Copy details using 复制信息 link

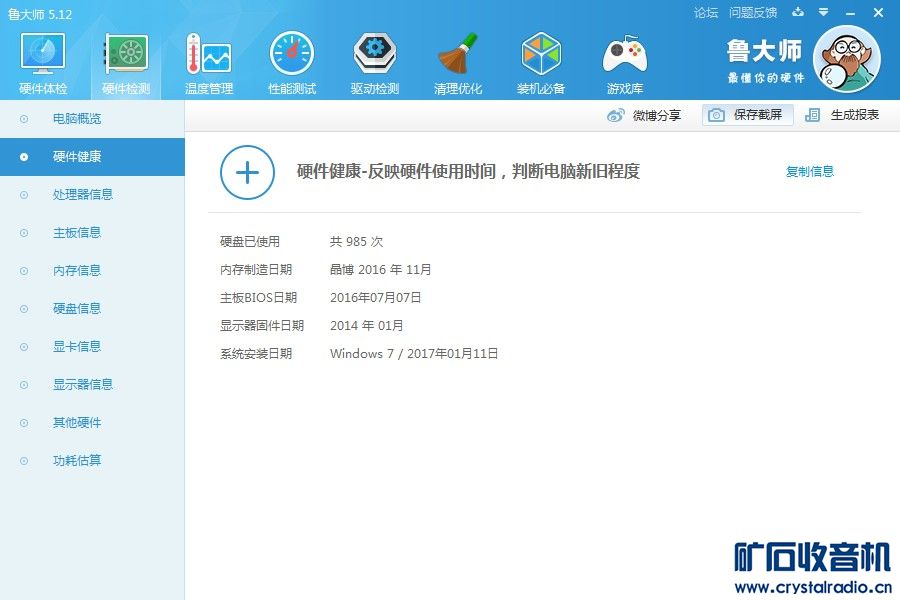(809, 171)
